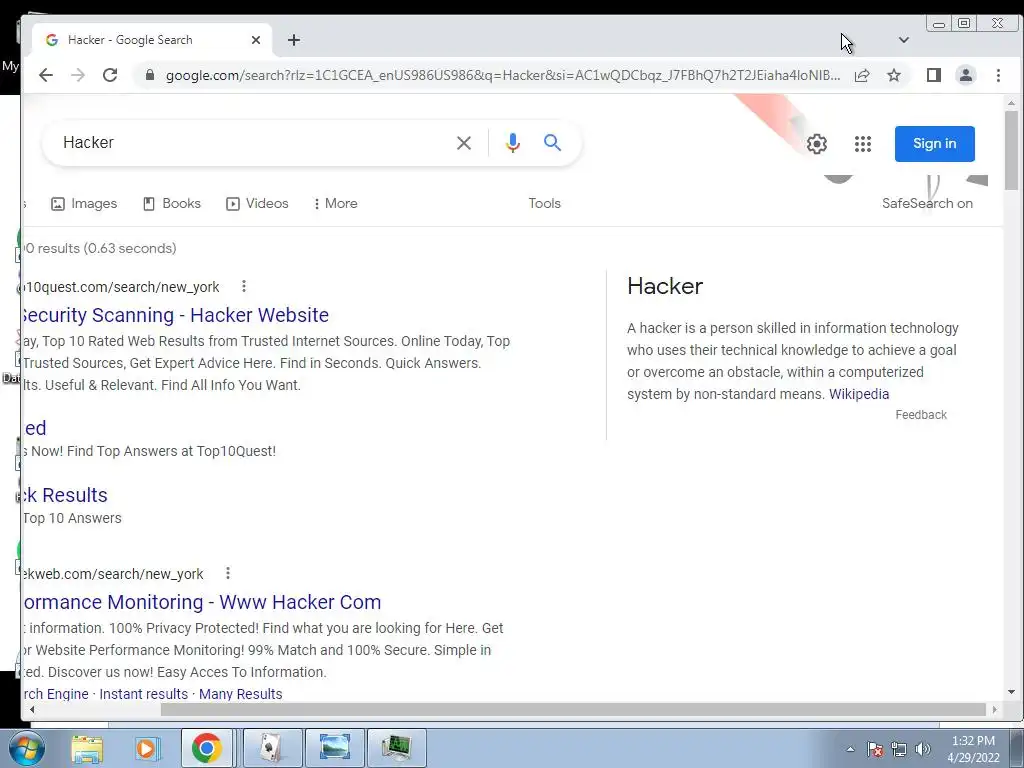Share this page using the share icon
Screen dimensions: 1024x768
tap(862, 75)
